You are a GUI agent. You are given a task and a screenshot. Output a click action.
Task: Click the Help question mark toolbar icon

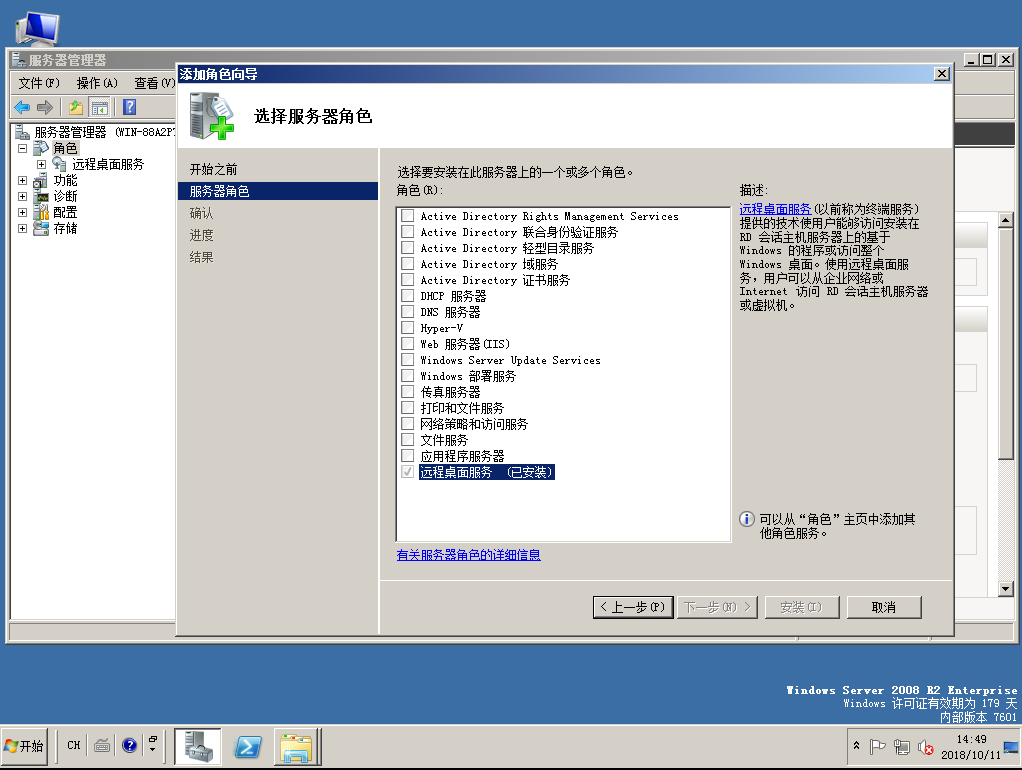click(130, 107)
